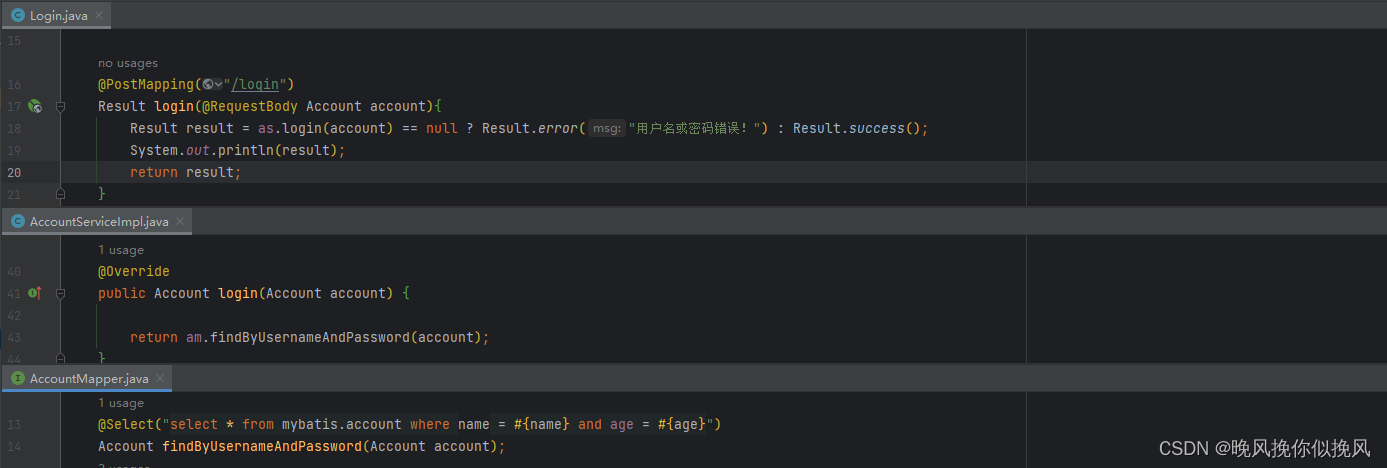Click mybatis.account in the SQL query
Image resolution: width=1387 pixels, height=468 pixels.
(341, 424)
